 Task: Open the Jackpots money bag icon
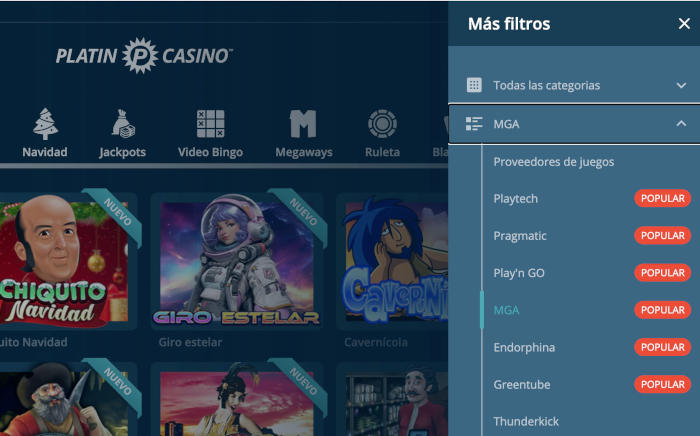(123, 124)
